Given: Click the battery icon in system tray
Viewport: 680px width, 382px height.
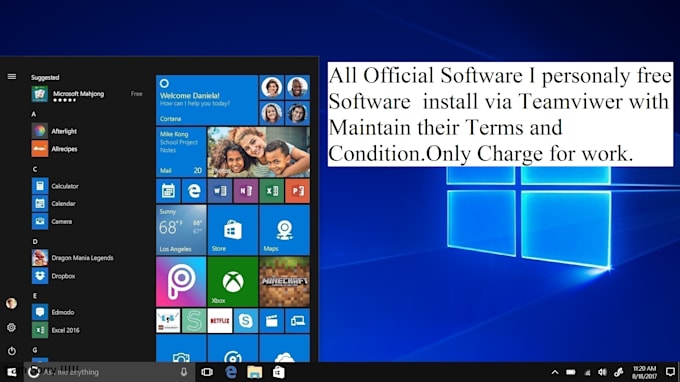Looking at the screenshot, I should 571,372.
